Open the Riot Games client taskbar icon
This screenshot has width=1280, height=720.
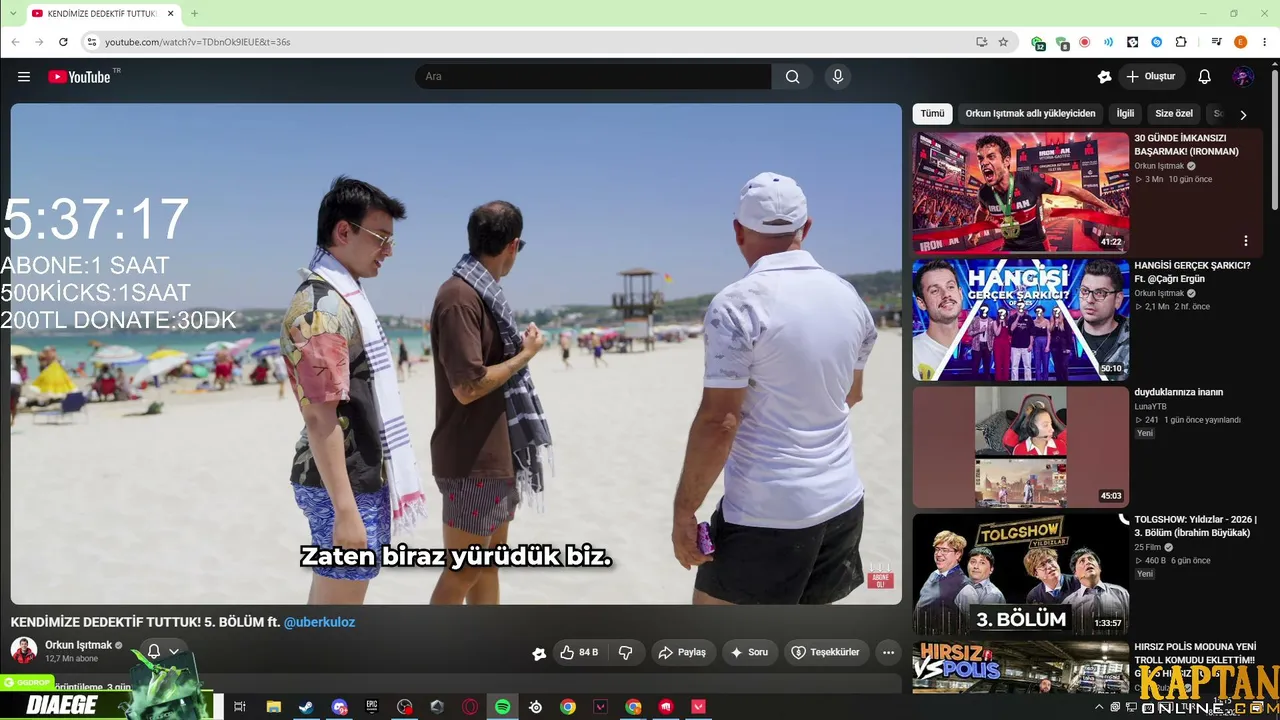coord(666,707)
